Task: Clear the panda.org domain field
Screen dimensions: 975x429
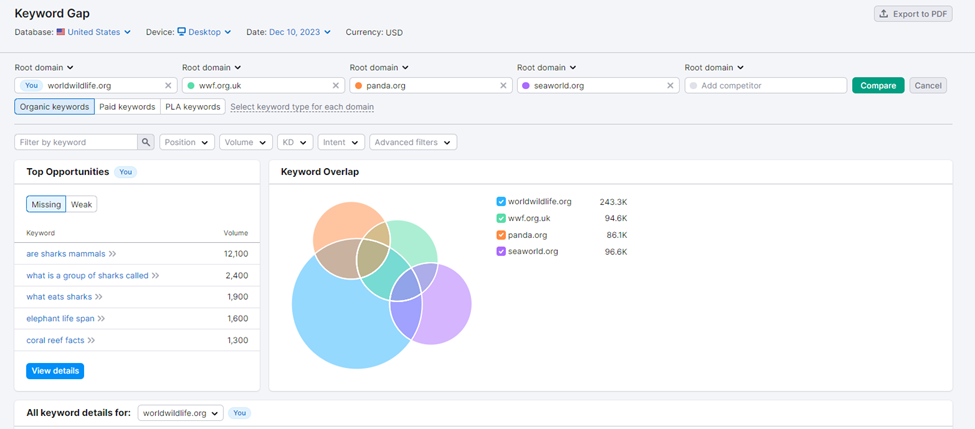Action: 503,86
